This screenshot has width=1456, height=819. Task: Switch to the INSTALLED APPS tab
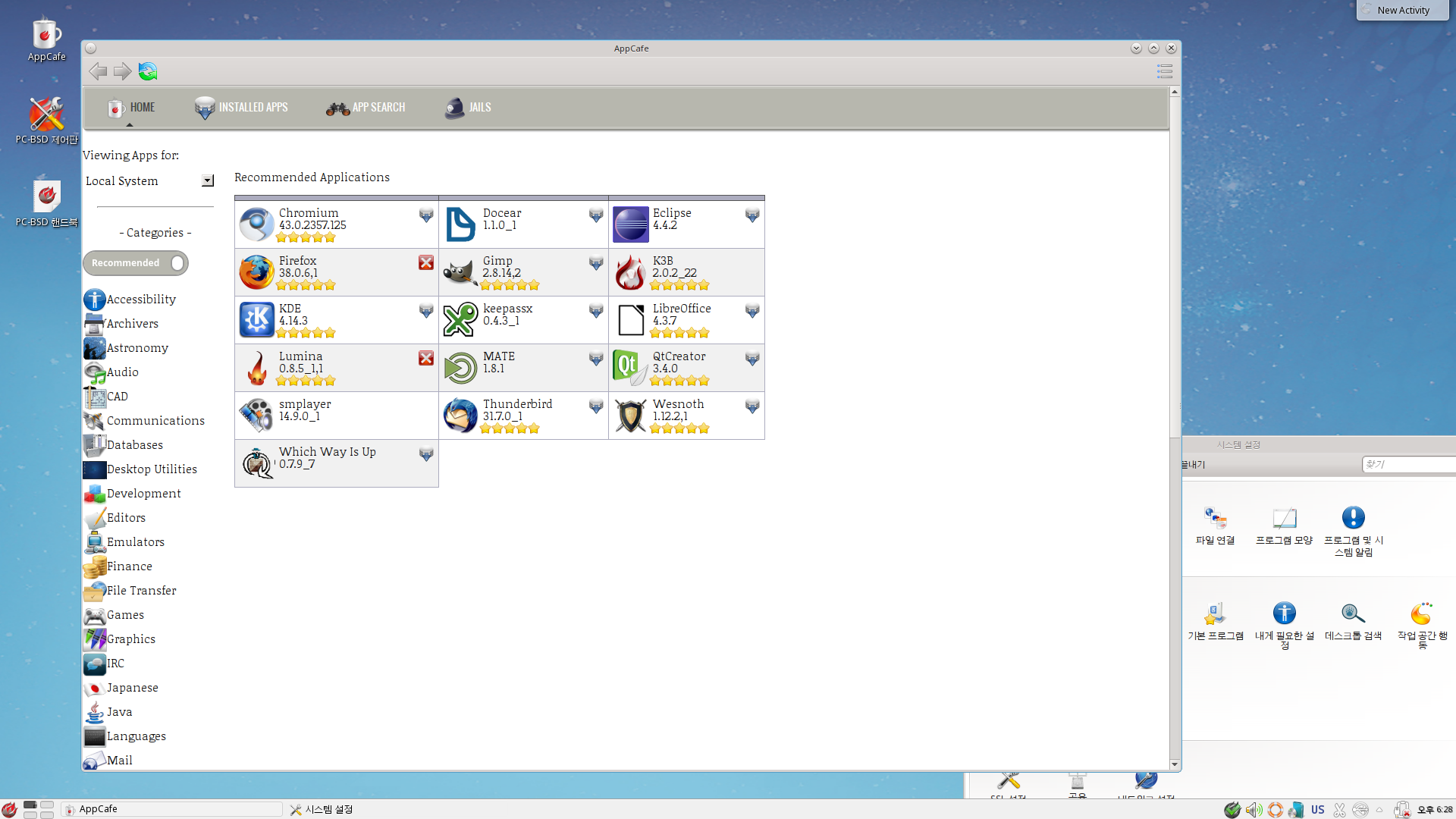(x=241, y=108)
